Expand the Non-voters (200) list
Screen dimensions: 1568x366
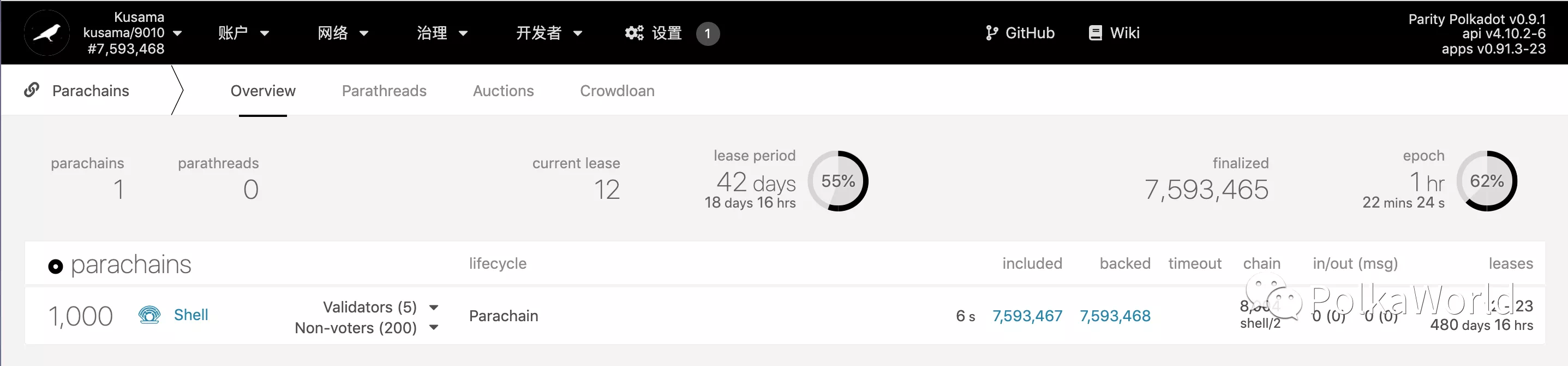click(x=433, y=328)
